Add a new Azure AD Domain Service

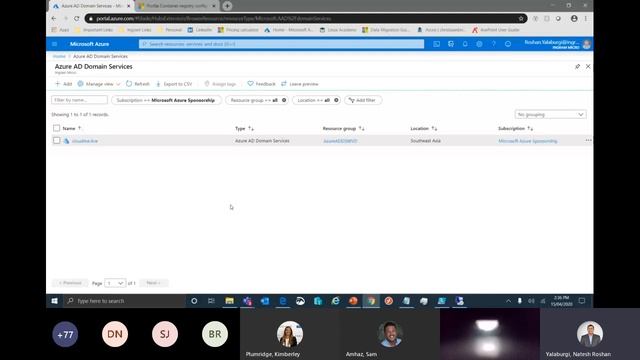pos(64,84)
